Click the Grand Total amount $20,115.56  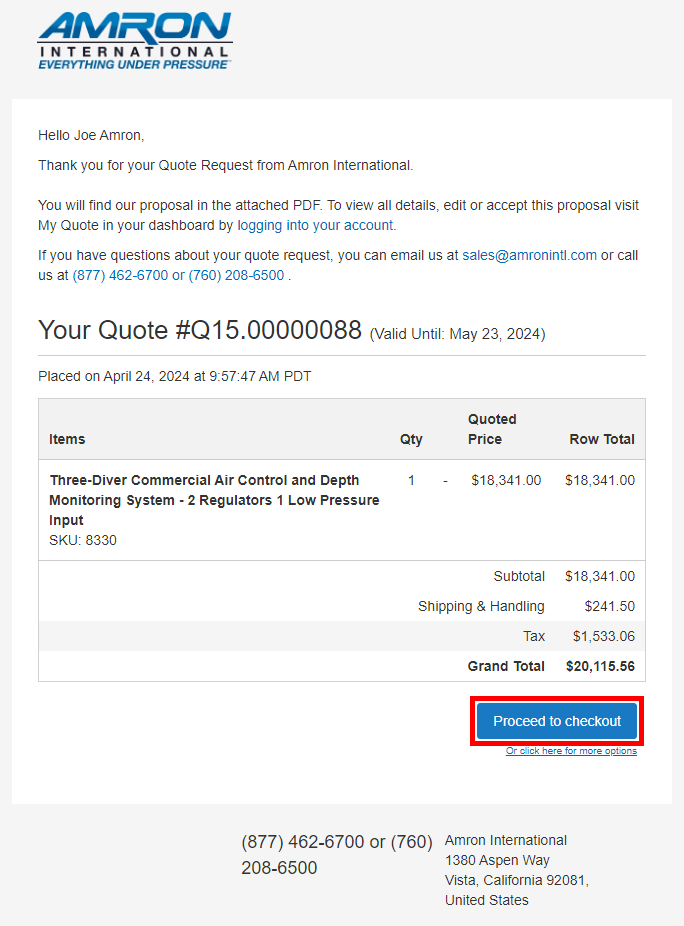point(600,666)
